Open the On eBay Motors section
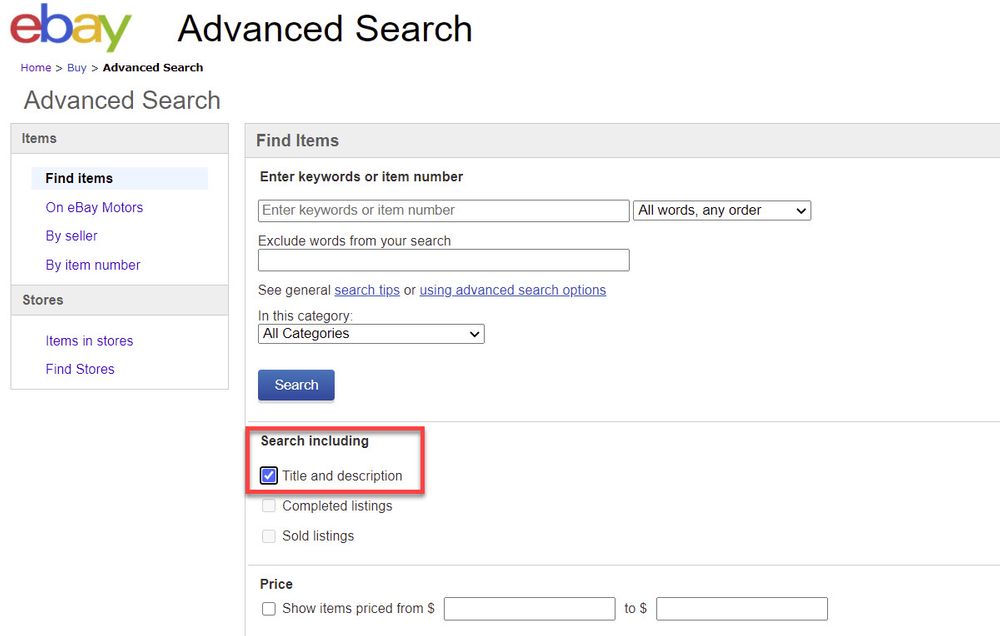The image size is (1000, 636). coord(94,207)
